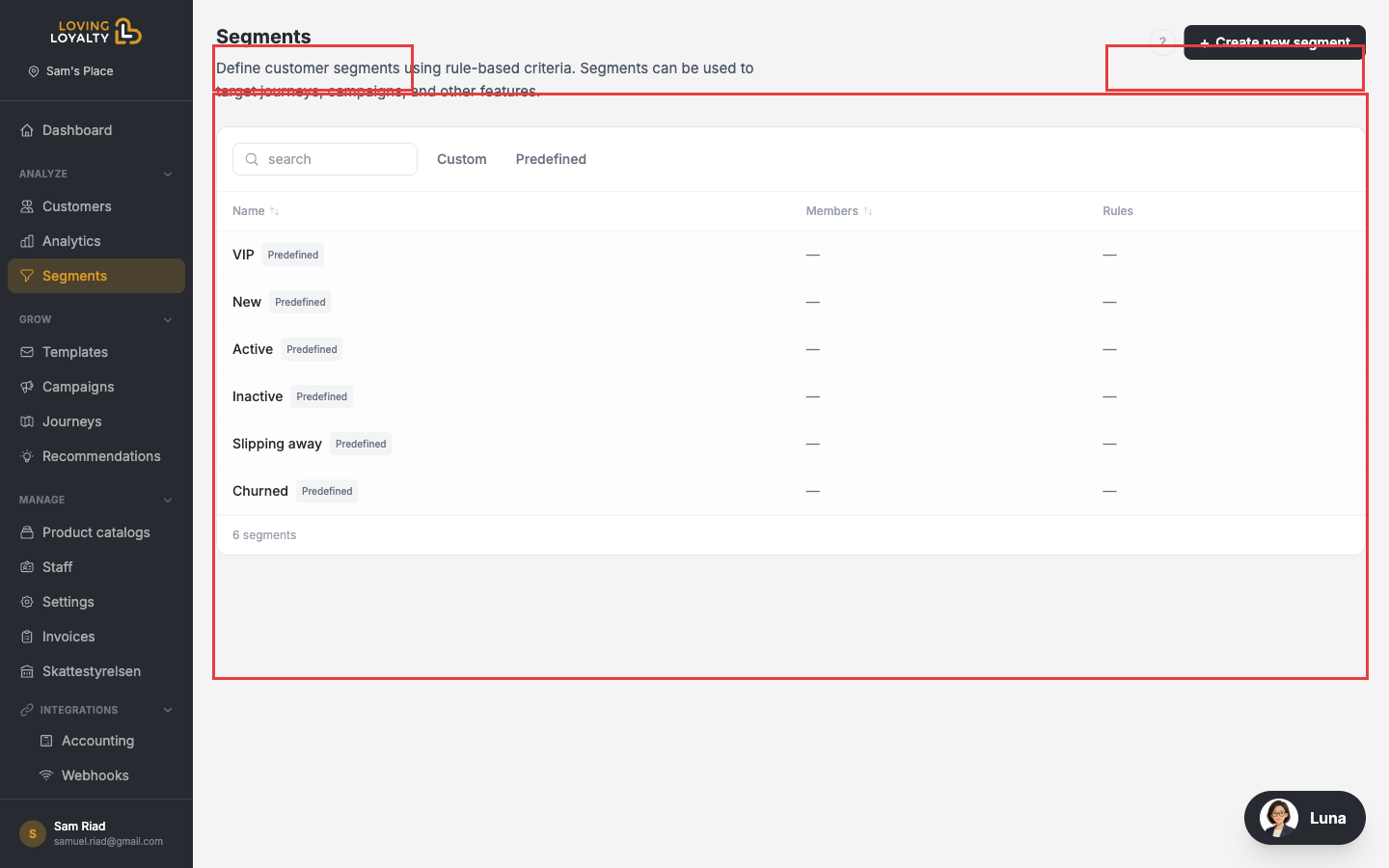Click the magnifier icon in search box

pyautogui.click(x=252, y=159)
